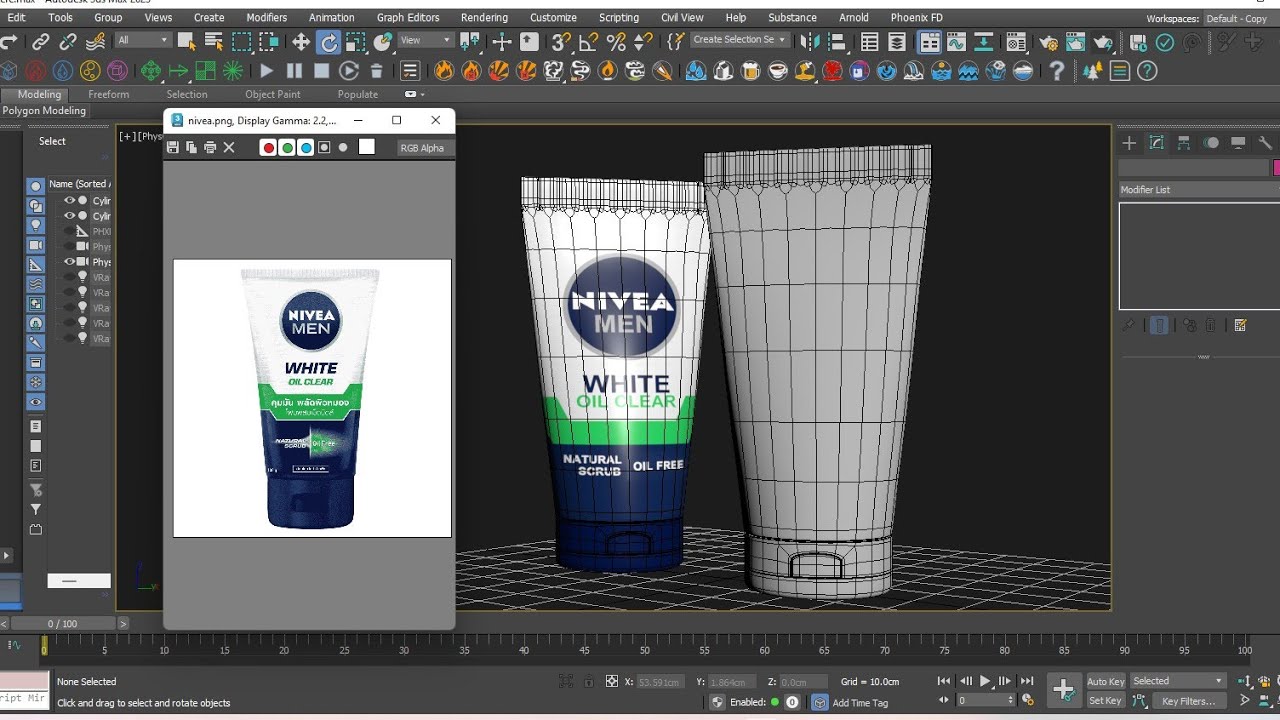Toggle blue channel in image viewer

click(306, 147)
